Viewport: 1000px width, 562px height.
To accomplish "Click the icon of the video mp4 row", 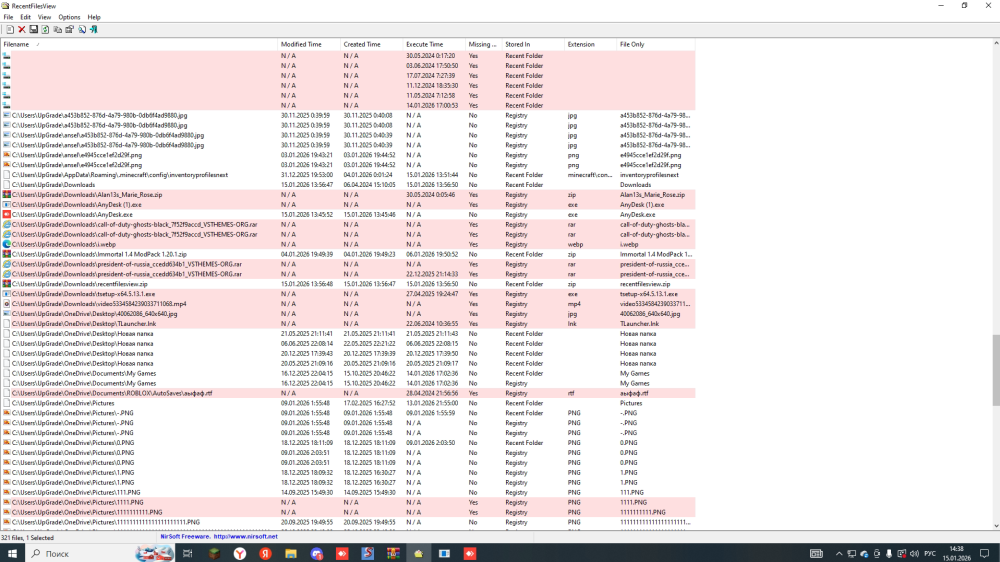I will pos(6,304).
